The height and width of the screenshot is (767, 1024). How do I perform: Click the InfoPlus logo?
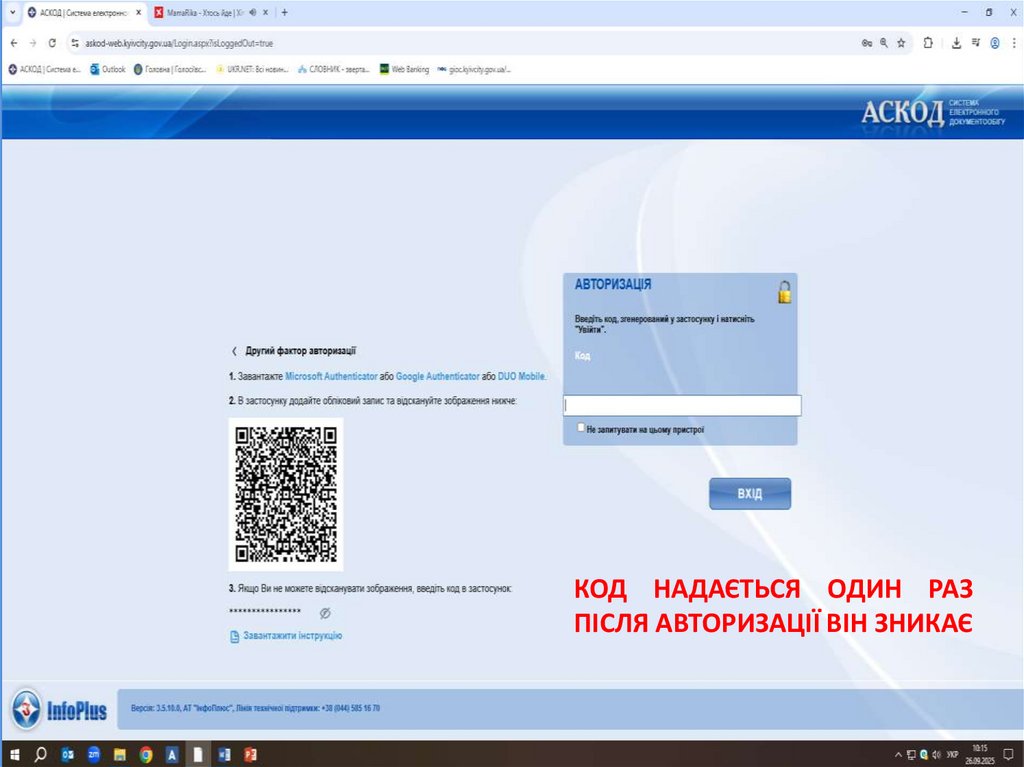pyautogui.click(x=59, y=709)
